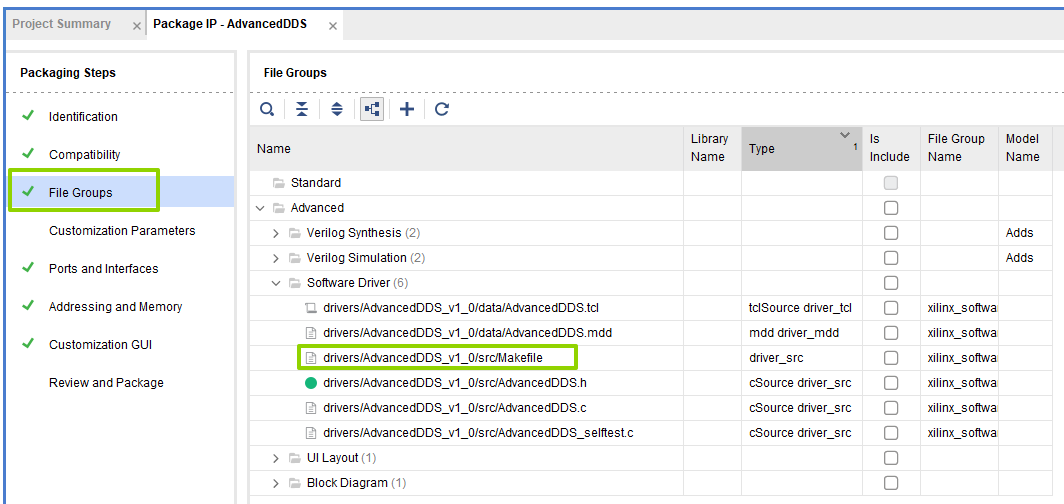
Task: Enable Is Include checkbox for Verilog Synthesis
Action: click(x=890, y=233)
